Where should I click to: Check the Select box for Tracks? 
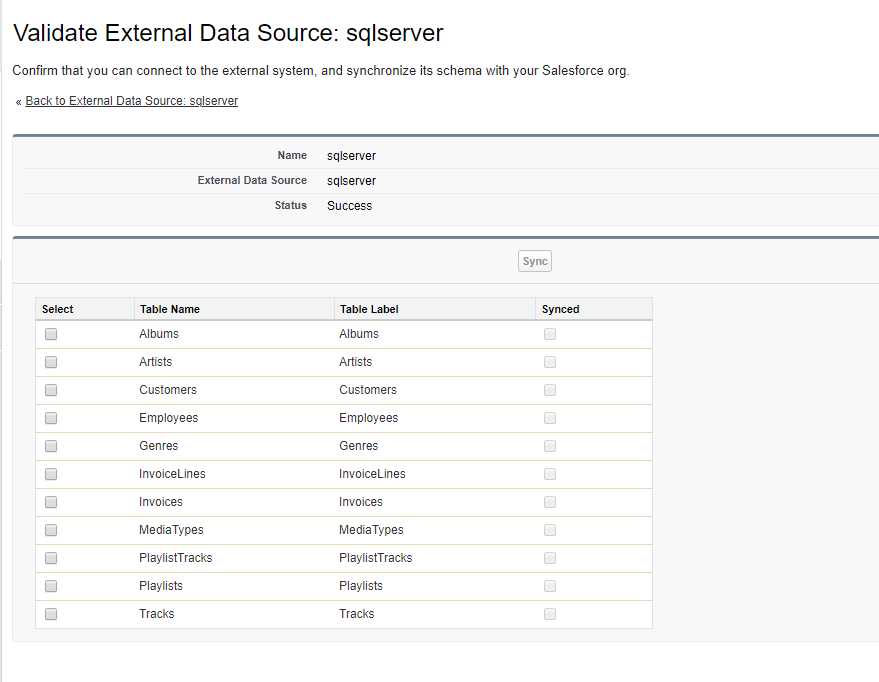[51, 614]
